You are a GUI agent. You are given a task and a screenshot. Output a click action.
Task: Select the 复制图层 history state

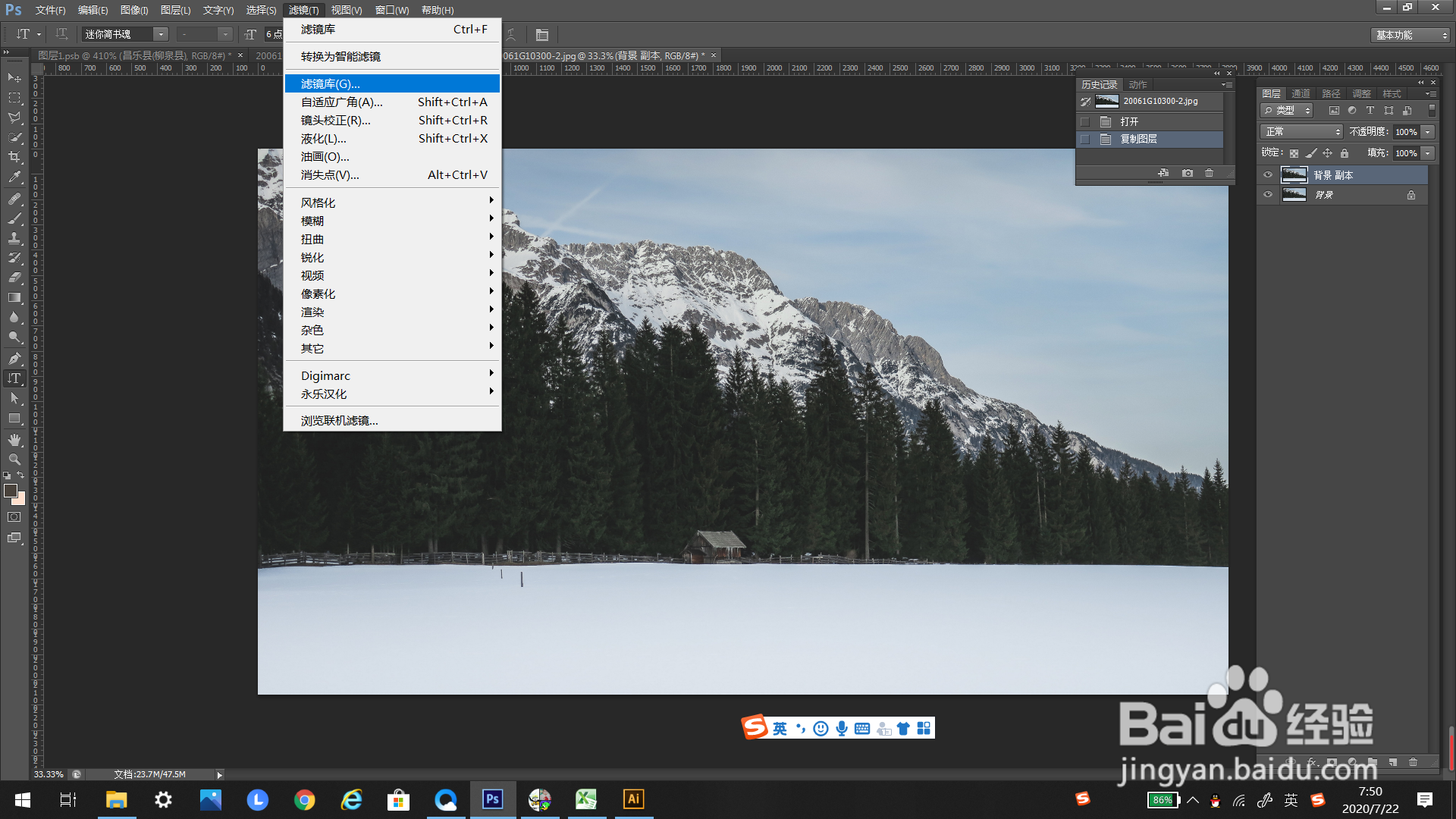click(x=1138, y=140)
